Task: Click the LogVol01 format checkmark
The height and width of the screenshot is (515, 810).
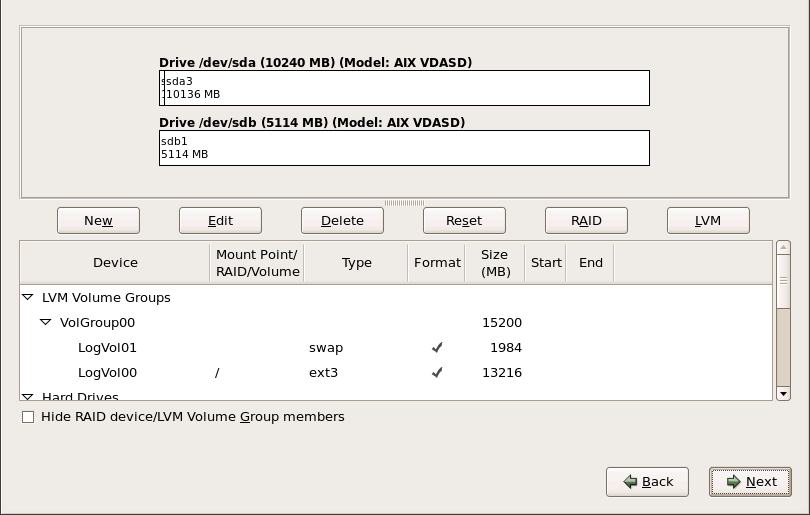Action: click(x=437, y=348)
